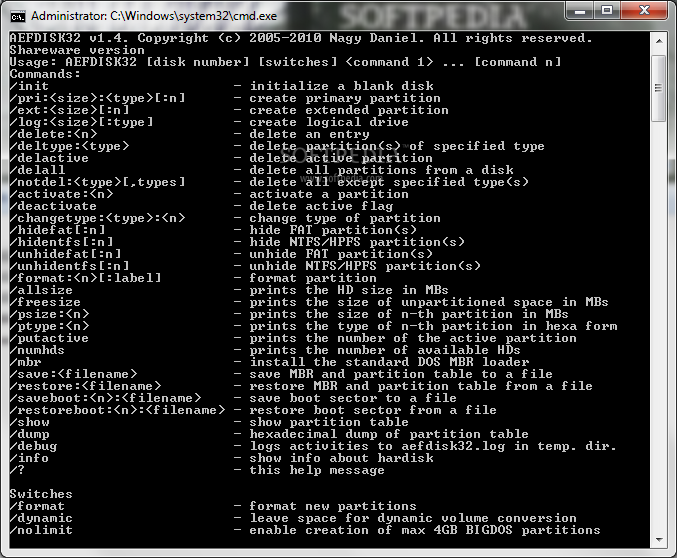Click the '/unhidentfs[:n]' command text
Viewport: 677px width, 558px height.
click(x=70, y=266)
